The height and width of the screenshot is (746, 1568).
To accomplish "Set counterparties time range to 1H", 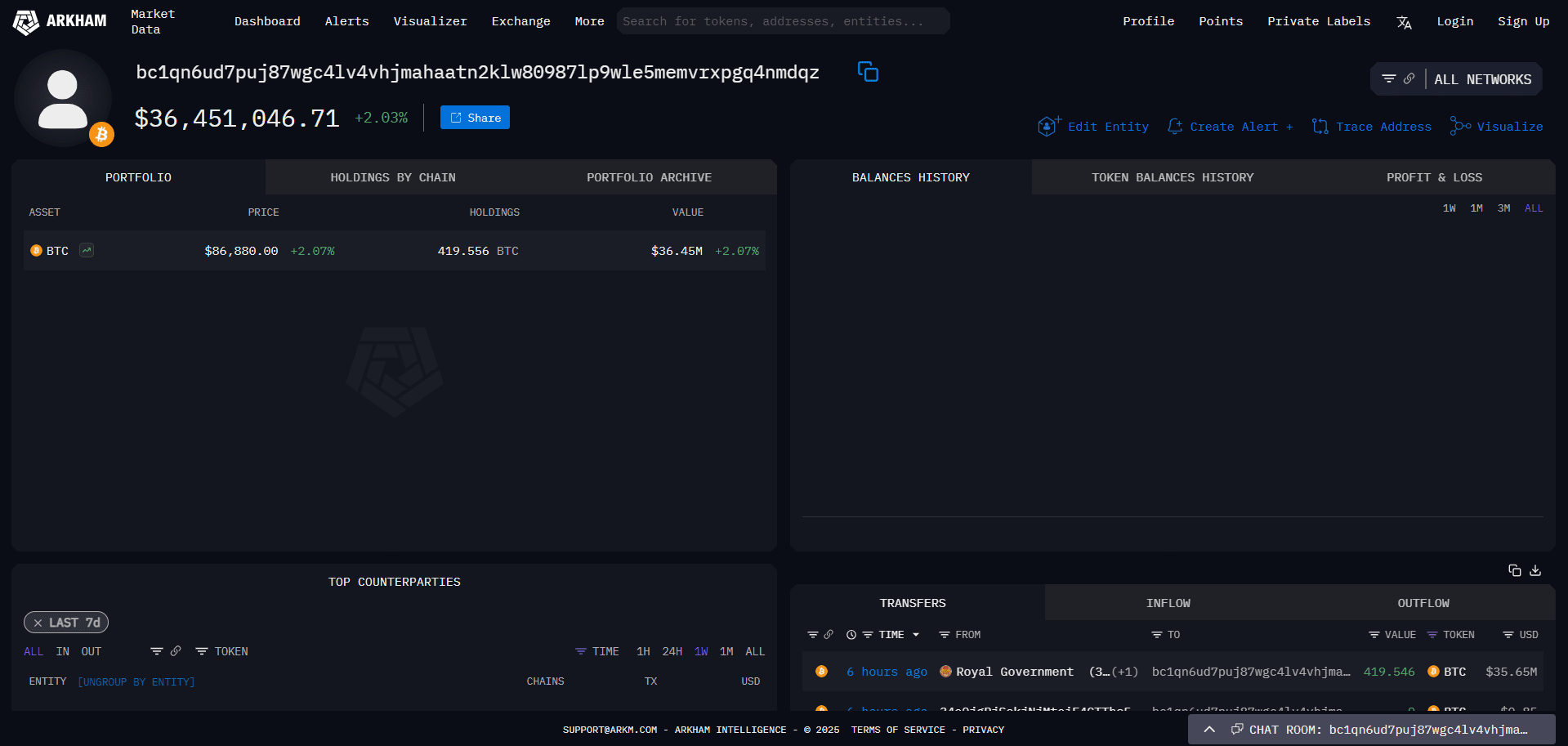I will (x=643, y=651).
